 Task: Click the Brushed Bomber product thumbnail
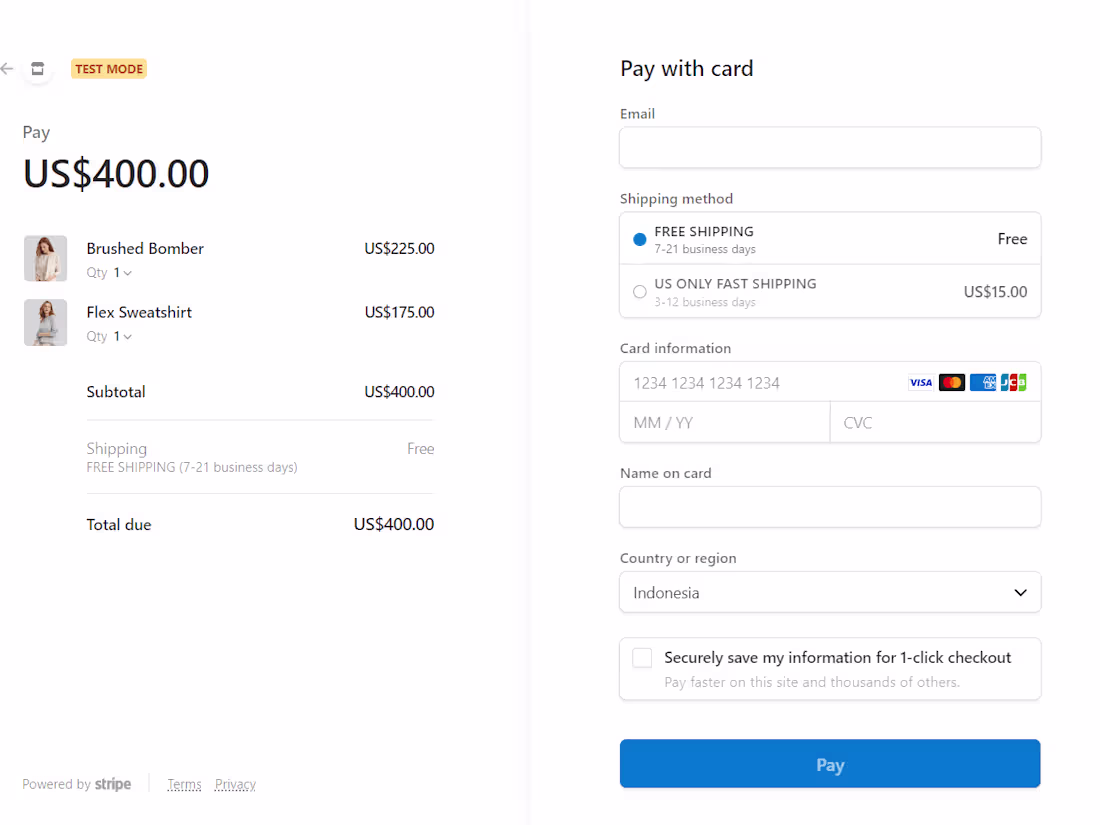(x=45, y=258)
